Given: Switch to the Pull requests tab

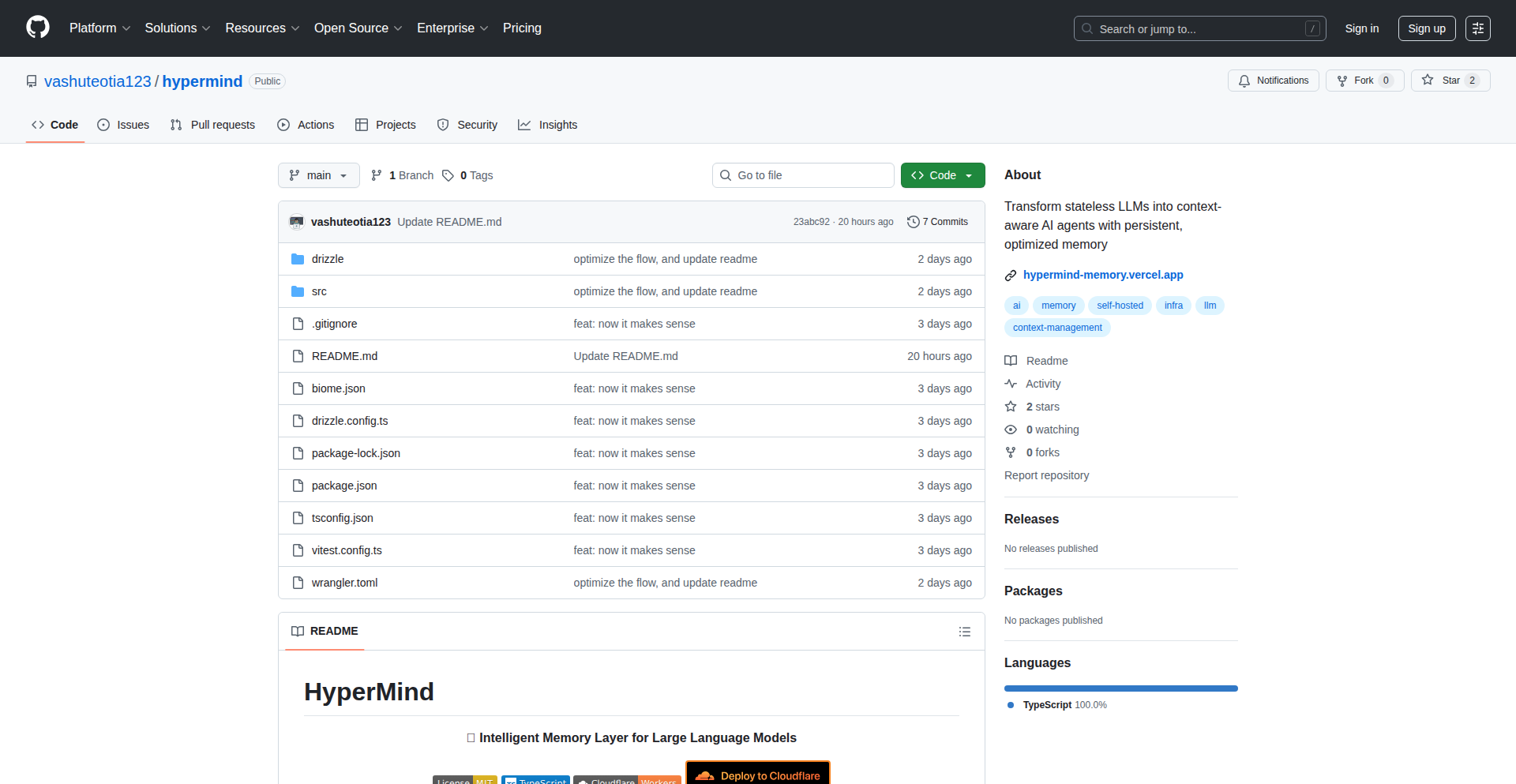Looking at the screenshot, I should click(x=212, y=125).
